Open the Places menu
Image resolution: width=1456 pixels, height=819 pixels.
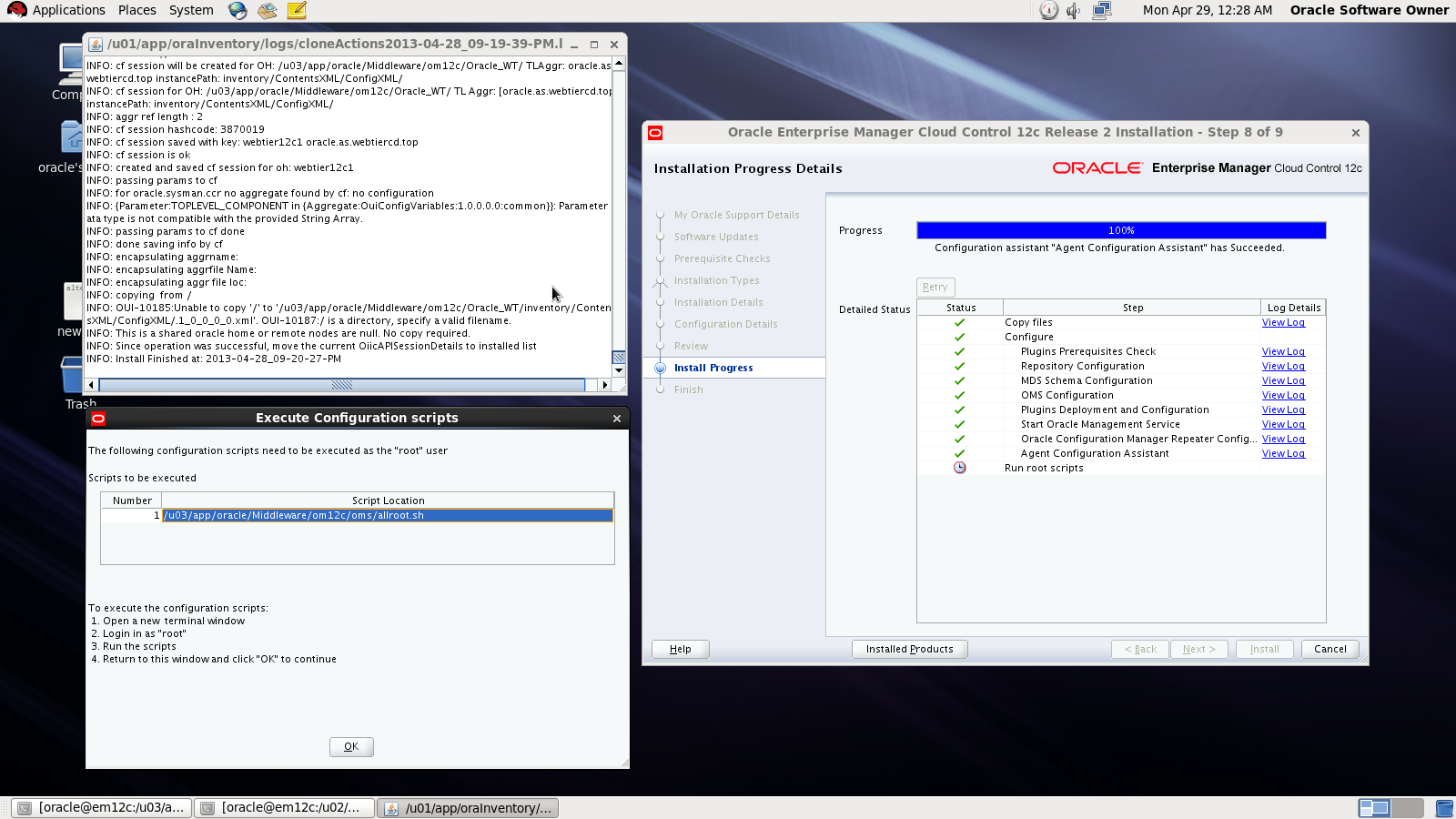[136, 10]
